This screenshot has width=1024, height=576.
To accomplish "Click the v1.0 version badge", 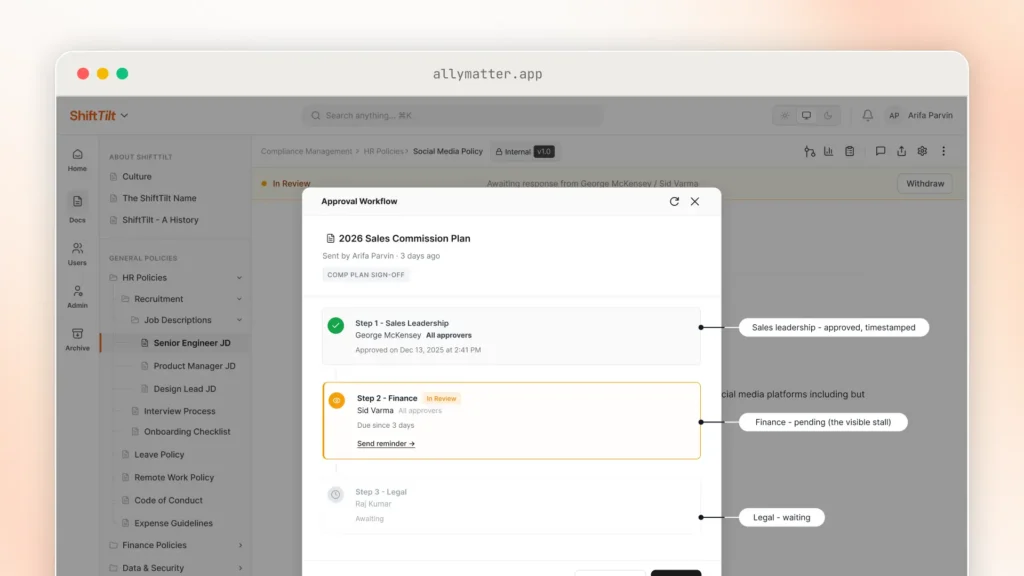I will point(544,152).
